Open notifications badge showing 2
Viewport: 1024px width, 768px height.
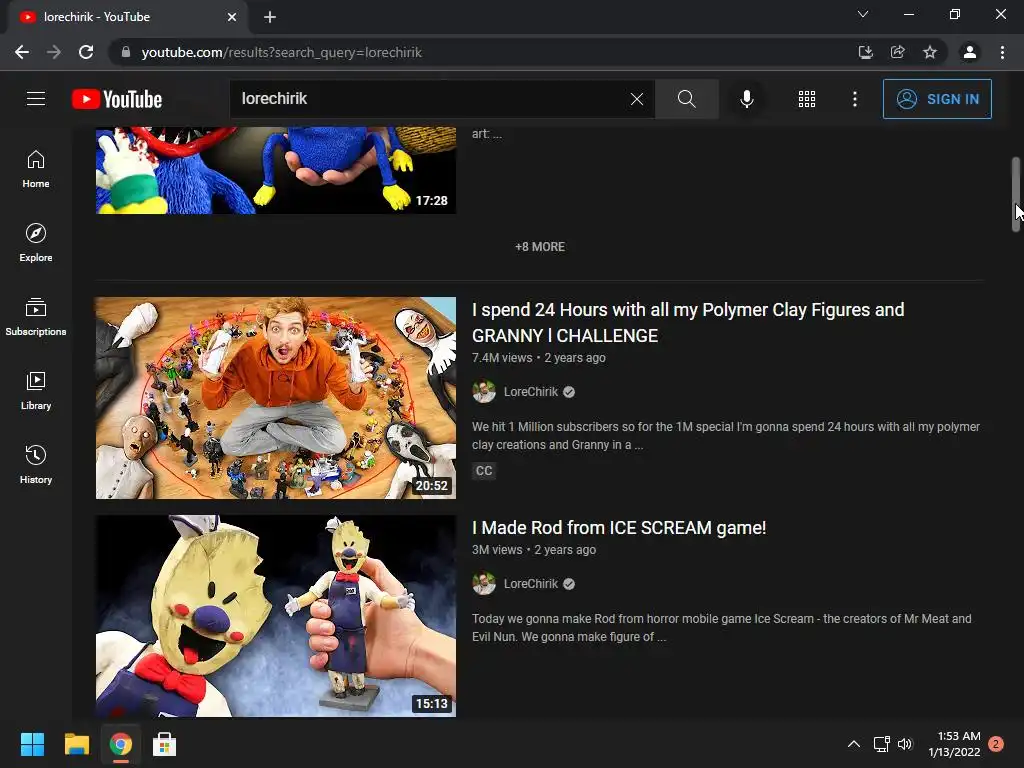point(996,744)
